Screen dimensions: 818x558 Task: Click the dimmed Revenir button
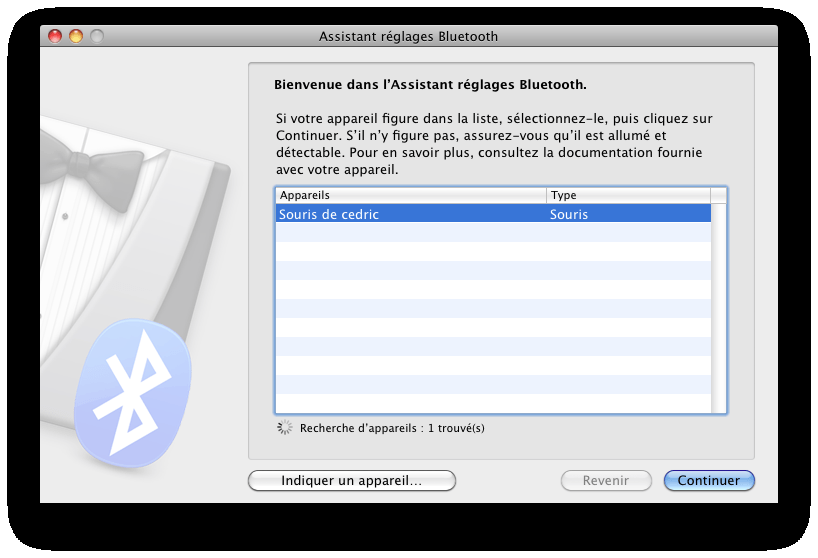tap(606, 480)
